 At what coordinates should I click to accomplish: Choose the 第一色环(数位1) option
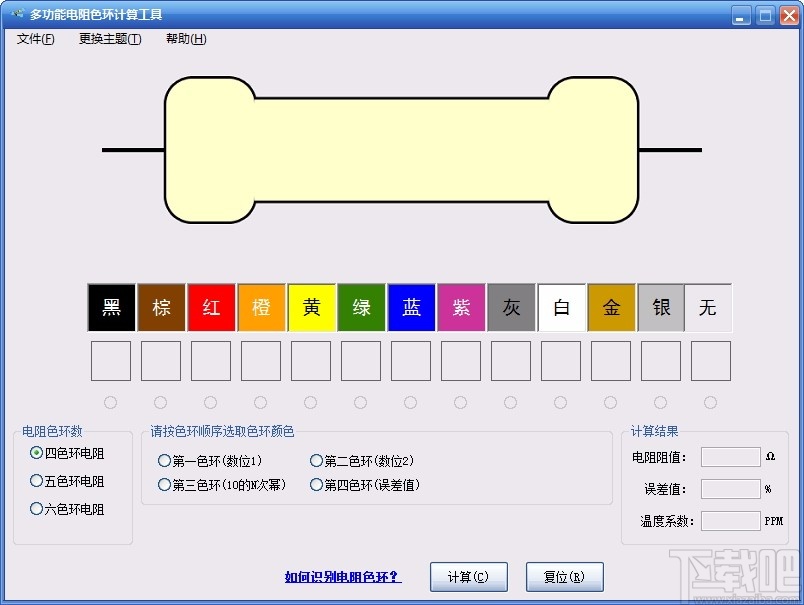164,461
